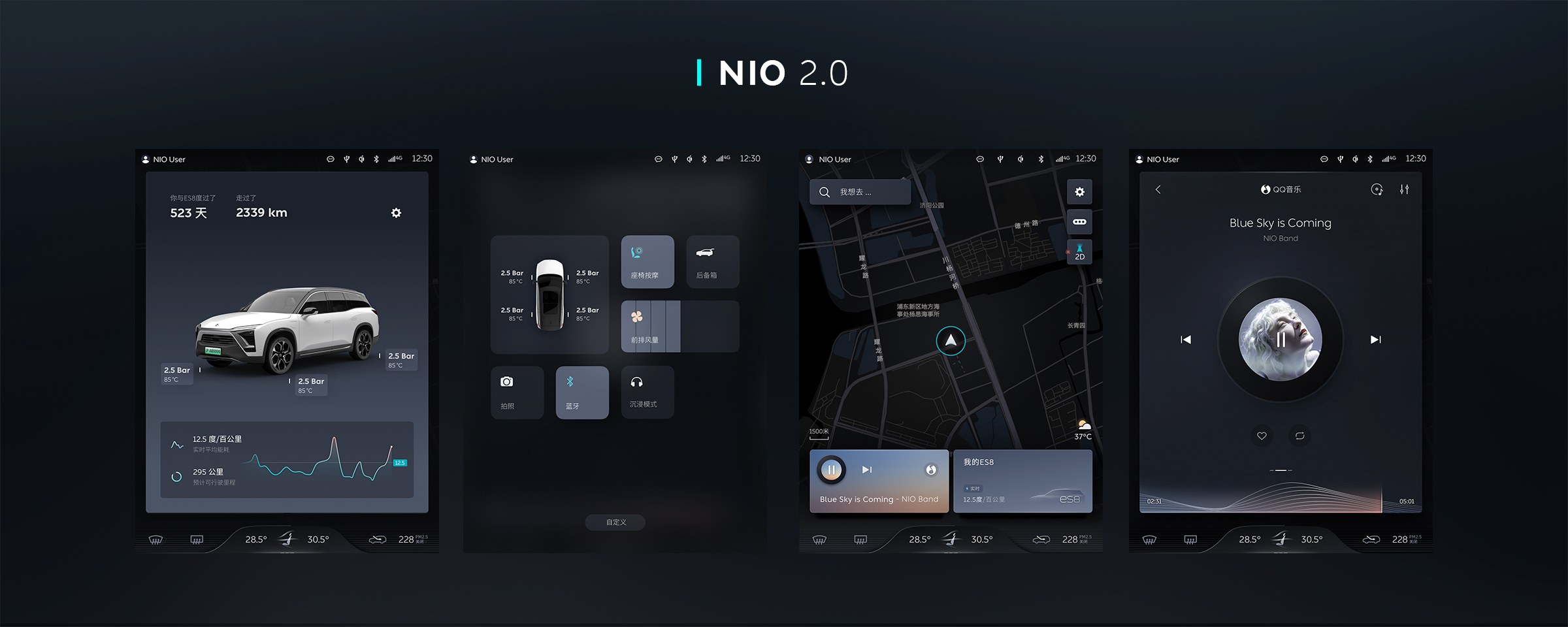
Task: Select the 30.5° temperature on music player screen
Action: pos(1312,539)
